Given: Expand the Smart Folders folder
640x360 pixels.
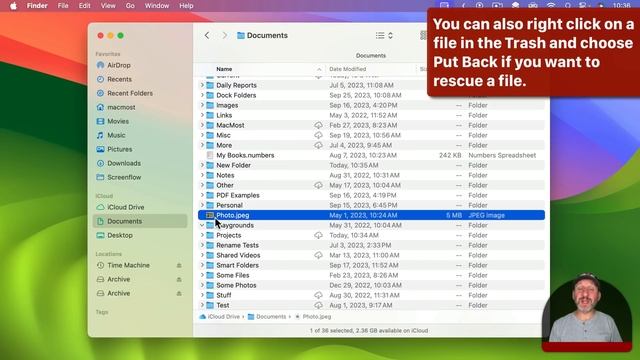Looking at the screenshot, I should (202, 265).
